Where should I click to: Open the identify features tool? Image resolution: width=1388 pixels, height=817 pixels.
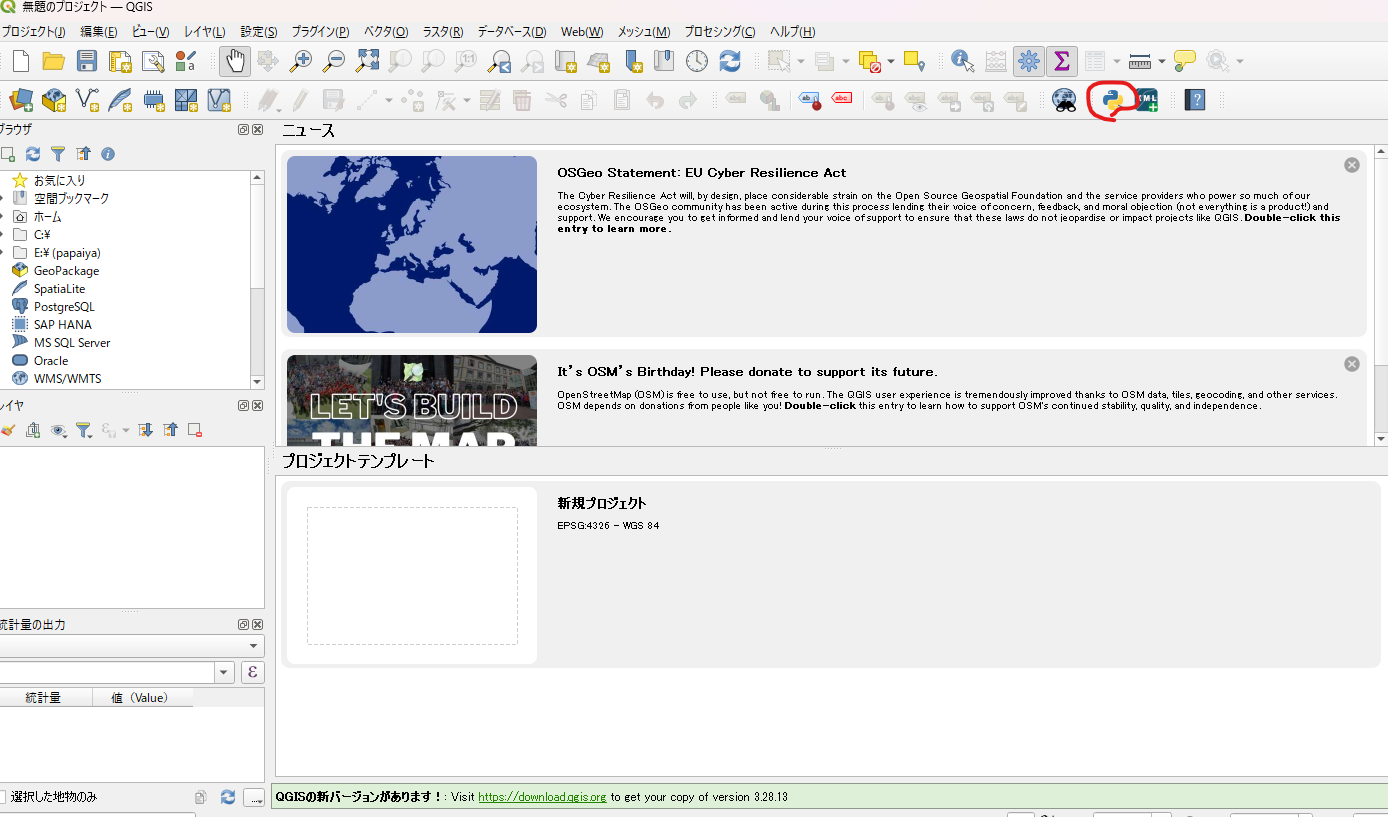[x=961, y=61]
